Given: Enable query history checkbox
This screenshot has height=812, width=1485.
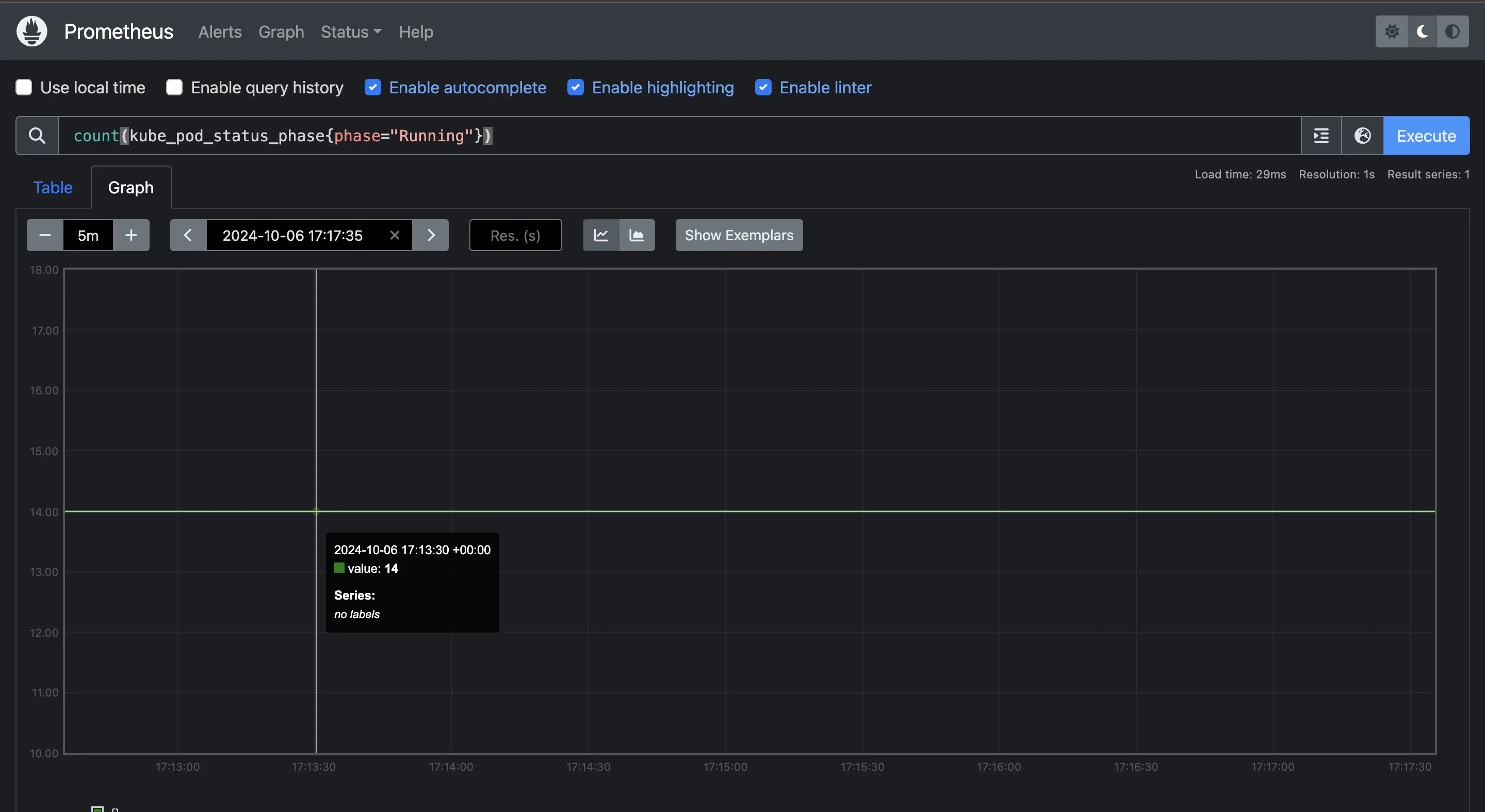Looking at the screenshot, I should tap(174, 87).
